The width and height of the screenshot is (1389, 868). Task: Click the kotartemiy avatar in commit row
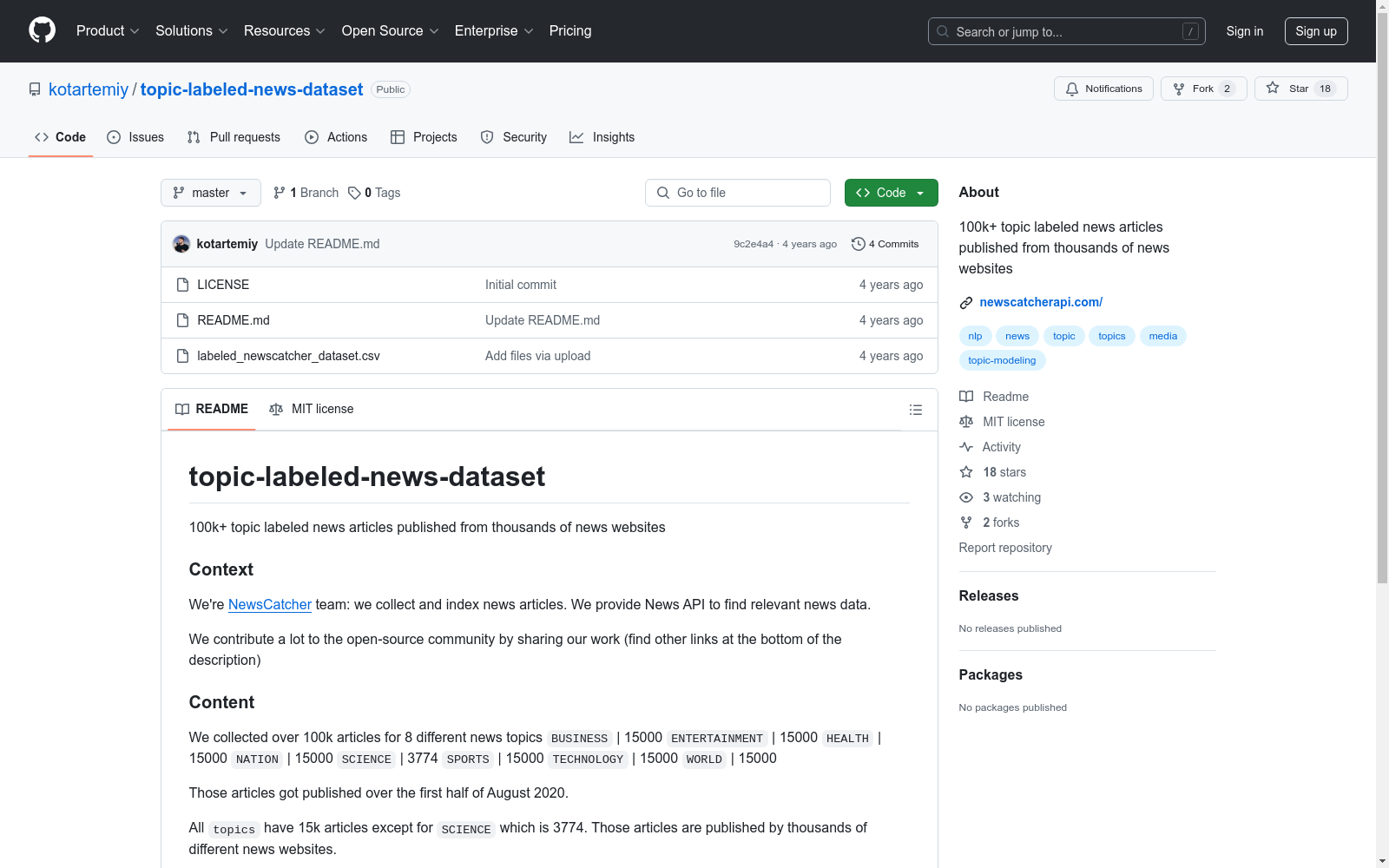click(181, 244)
